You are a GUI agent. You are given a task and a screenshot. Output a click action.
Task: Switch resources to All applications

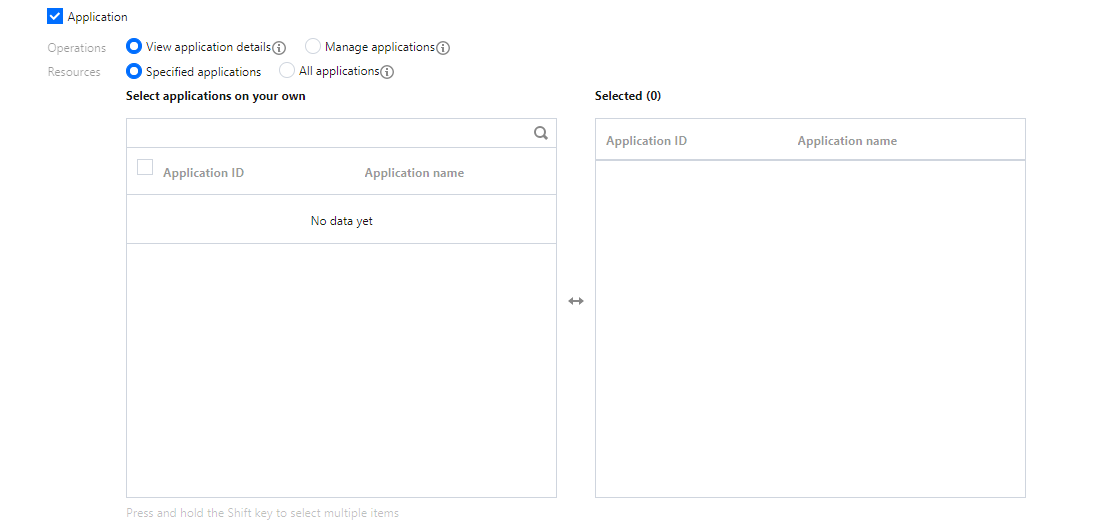pyautogui.click(x=287, y=71)
